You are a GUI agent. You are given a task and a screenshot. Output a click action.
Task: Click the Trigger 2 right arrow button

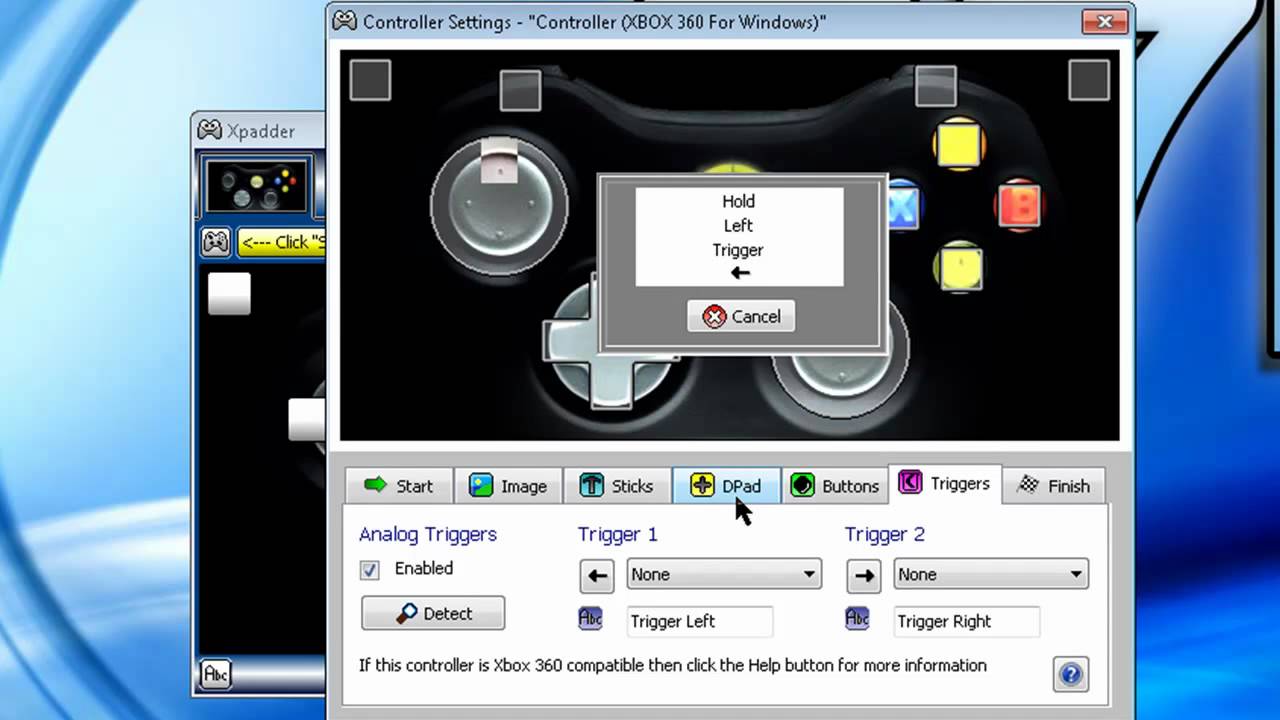click(864, 575)
